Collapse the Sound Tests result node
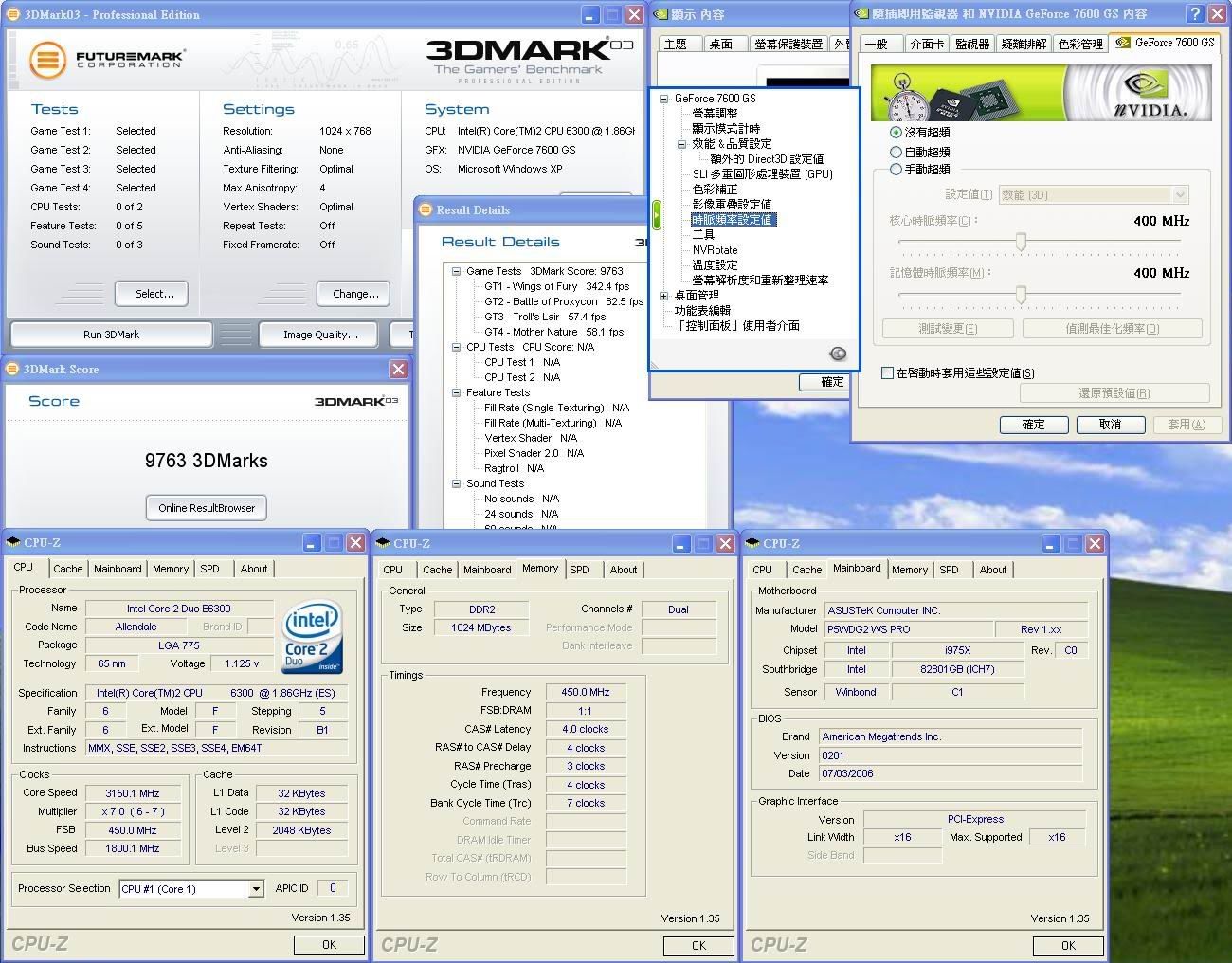The width and height of the screenshot is (1232, 963). (456, 483)
